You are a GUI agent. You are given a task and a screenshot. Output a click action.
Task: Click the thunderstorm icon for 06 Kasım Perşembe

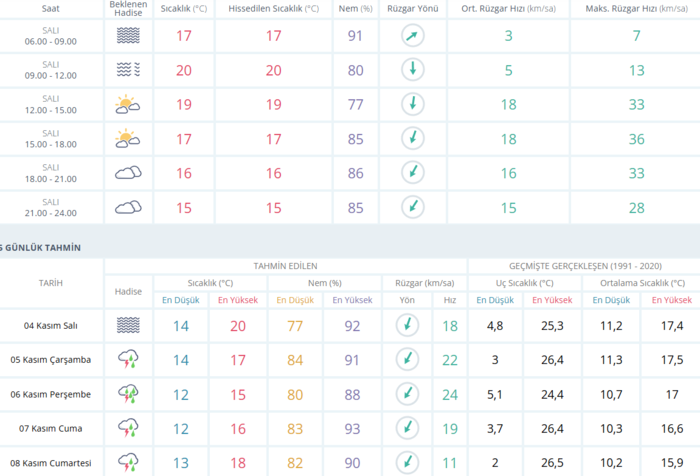pyautogui.click(x=128, y=394)
